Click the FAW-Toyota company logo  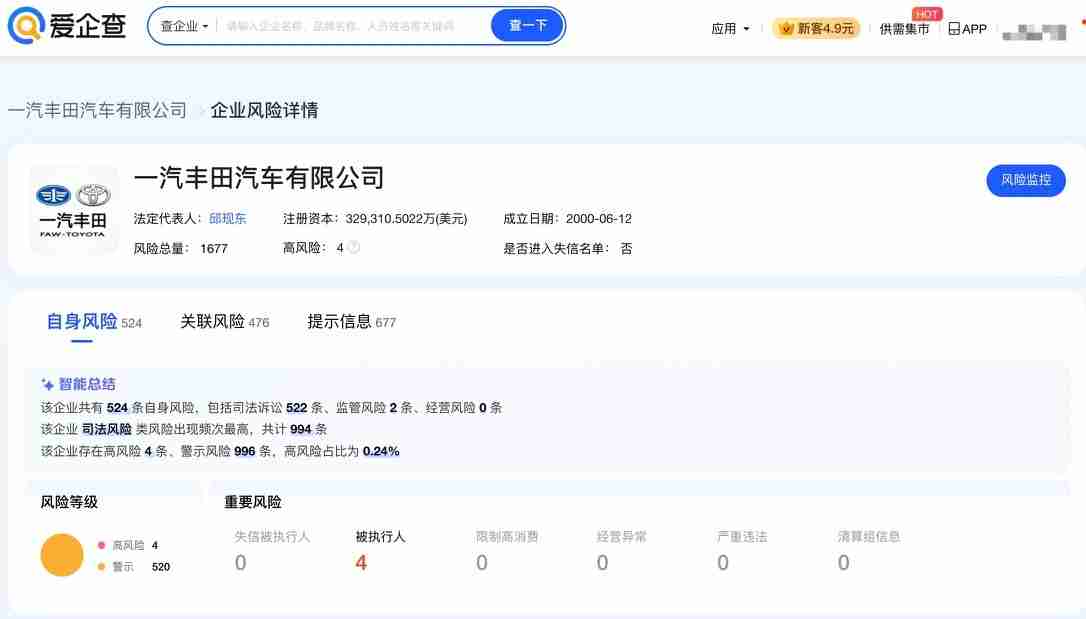click(x=73, y=209)
